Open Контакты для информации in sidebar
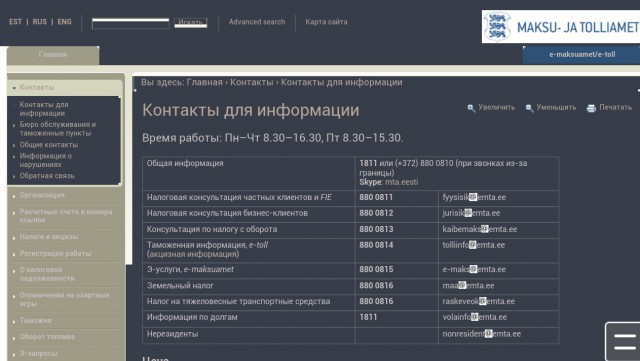 [x=44, y=109]
